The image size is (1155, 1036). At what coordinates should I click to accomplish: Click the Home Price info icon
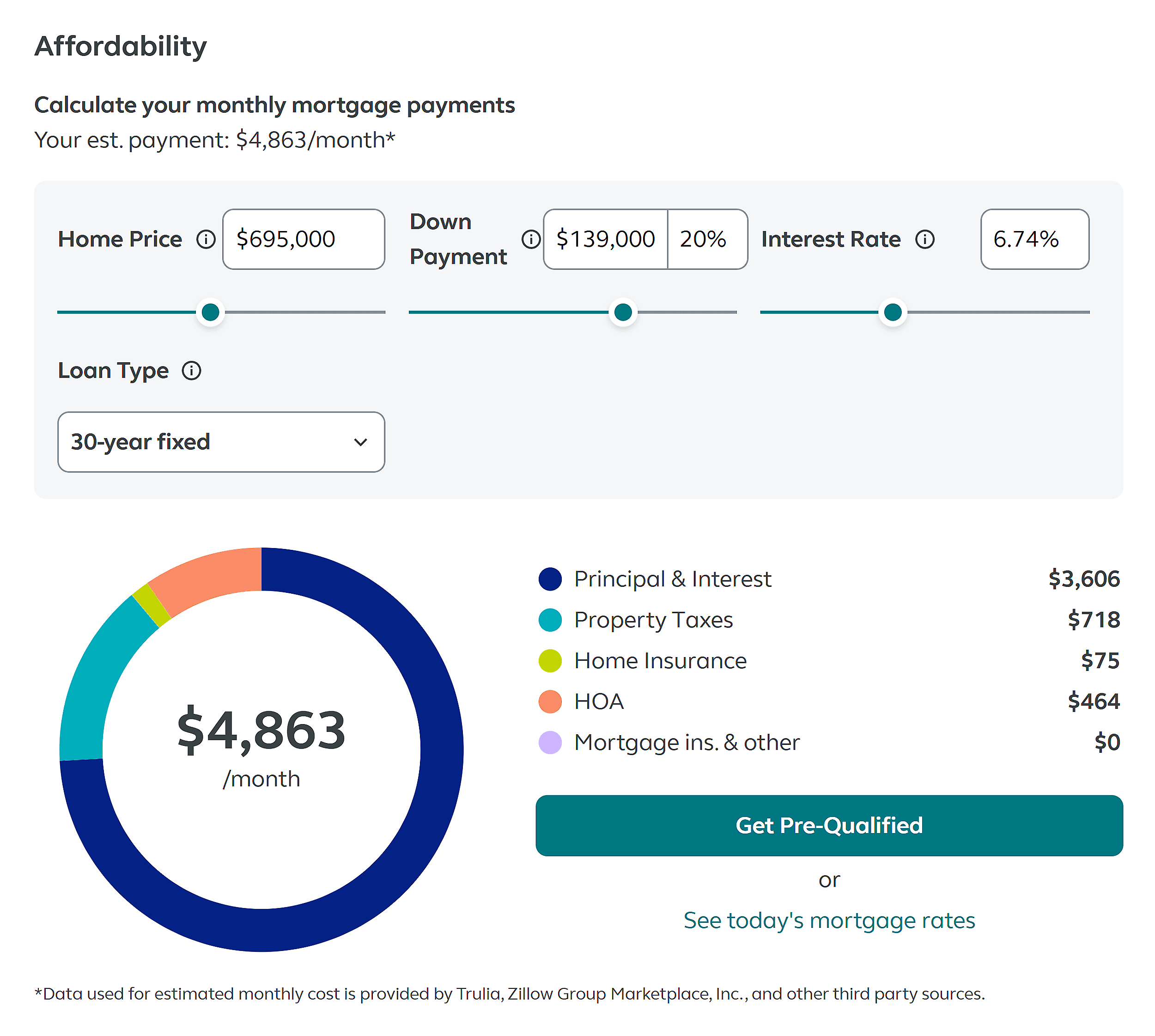click(x=207, y=238)
